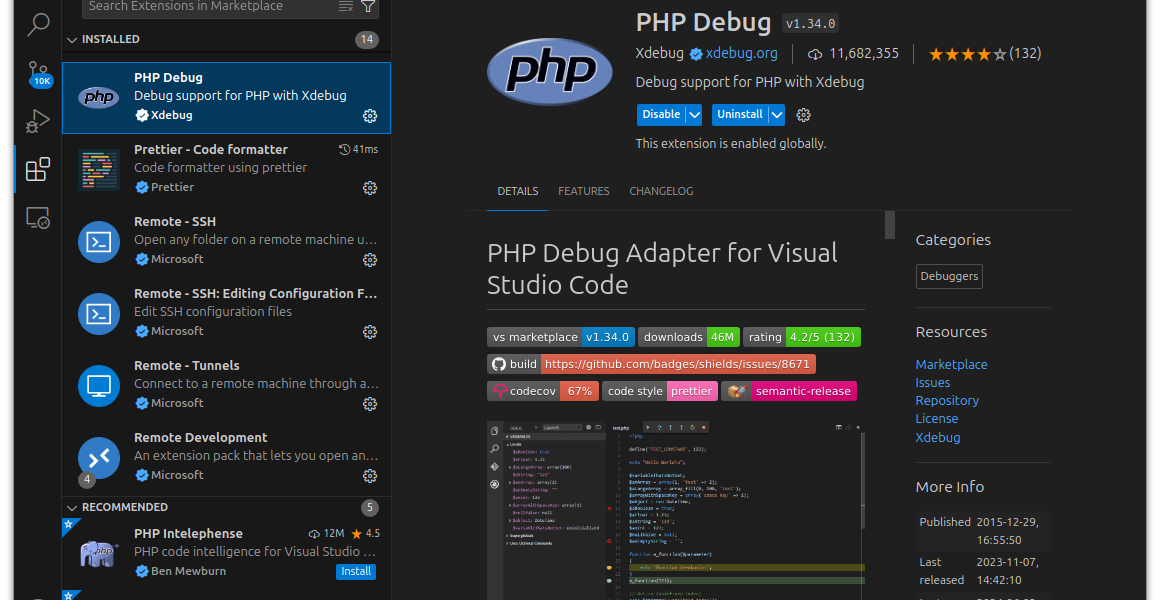Click the filter extensions funnel icon
This screenshot has width=1160, height=600.
(368, 6)
